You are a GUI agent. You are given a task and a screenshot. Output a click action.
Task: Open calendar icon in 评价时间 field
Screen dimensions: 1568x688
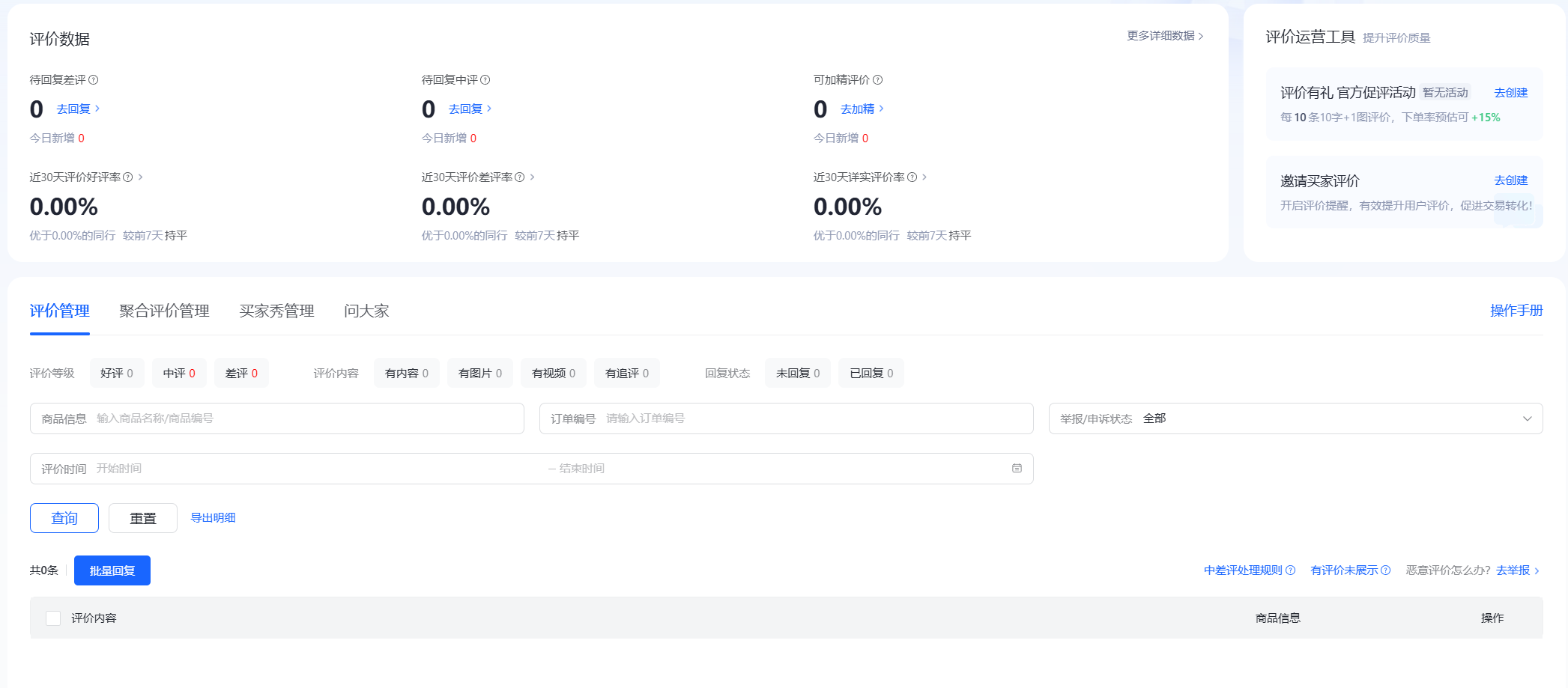point(1017,469)
